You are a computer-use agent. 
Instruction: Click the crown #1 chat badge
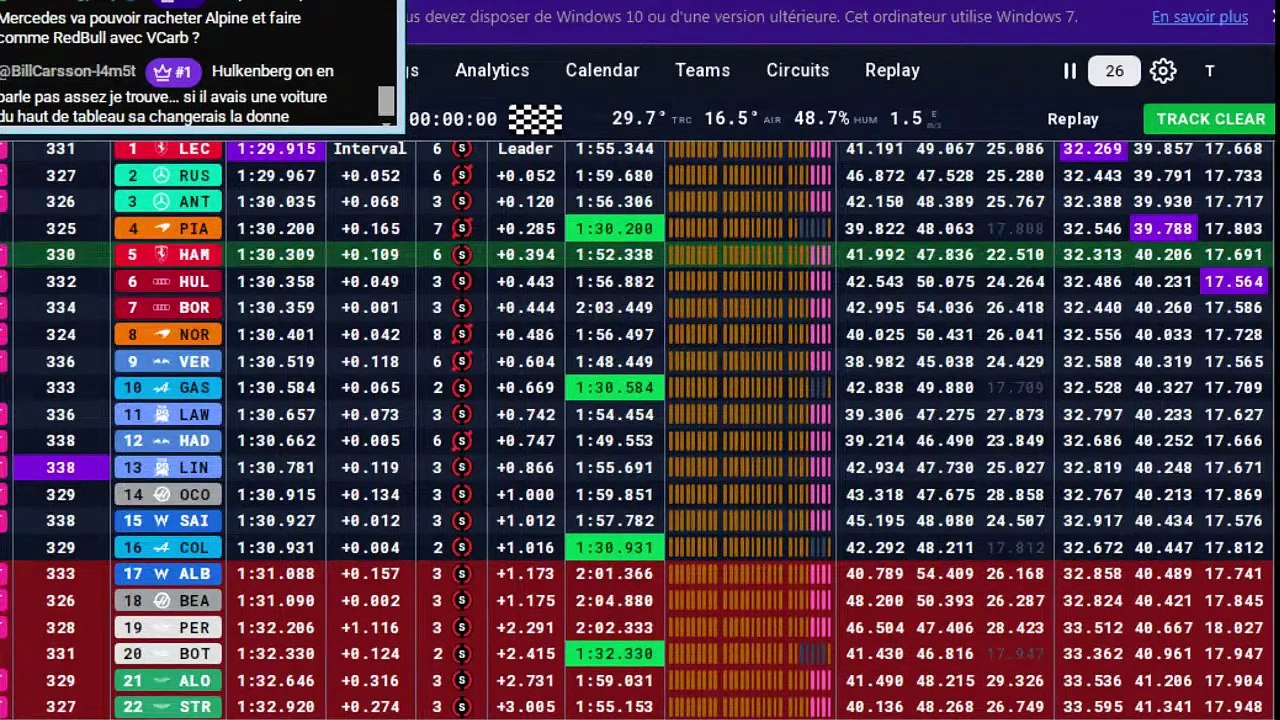pos(174,72)
